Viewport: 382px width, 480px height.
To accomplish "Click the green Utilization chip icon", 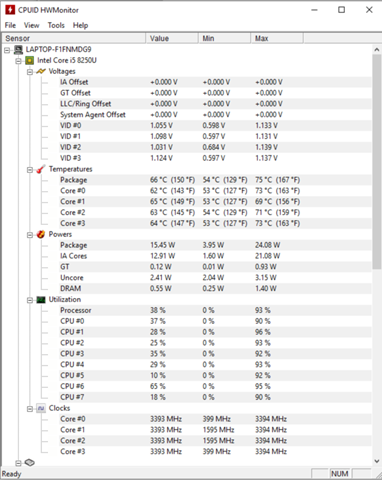I will pos(41,300).
